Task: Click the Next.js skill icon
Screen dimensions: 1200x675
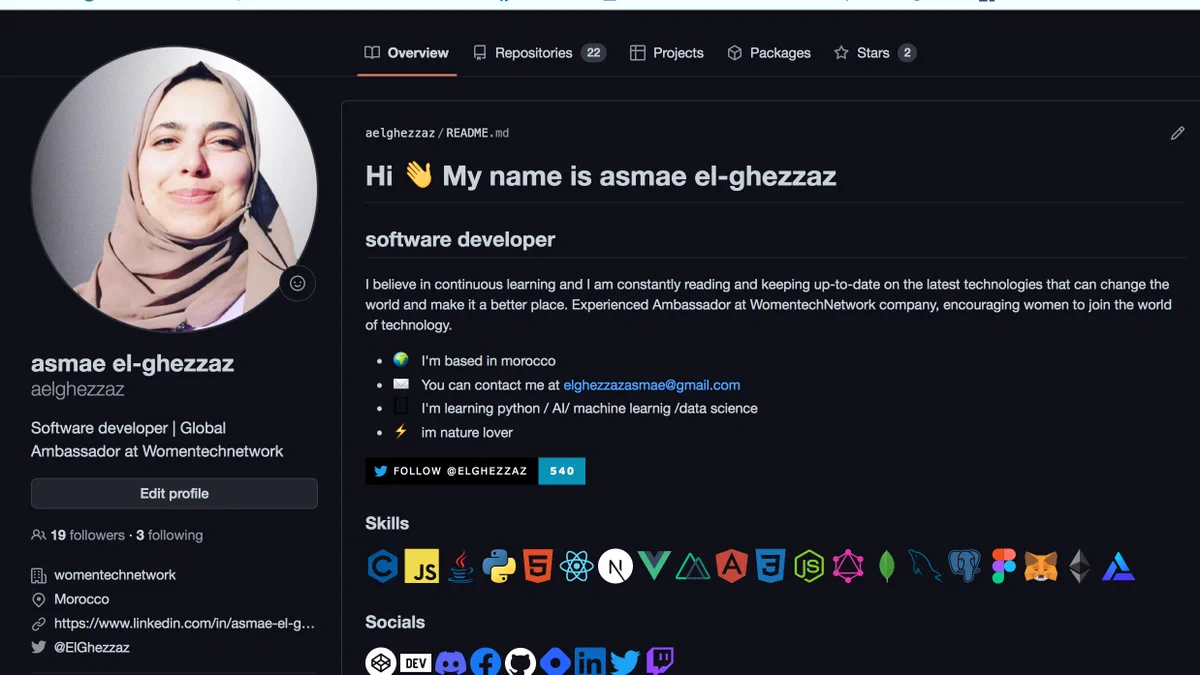Action: pyautogui.click(x=616, y=567)
